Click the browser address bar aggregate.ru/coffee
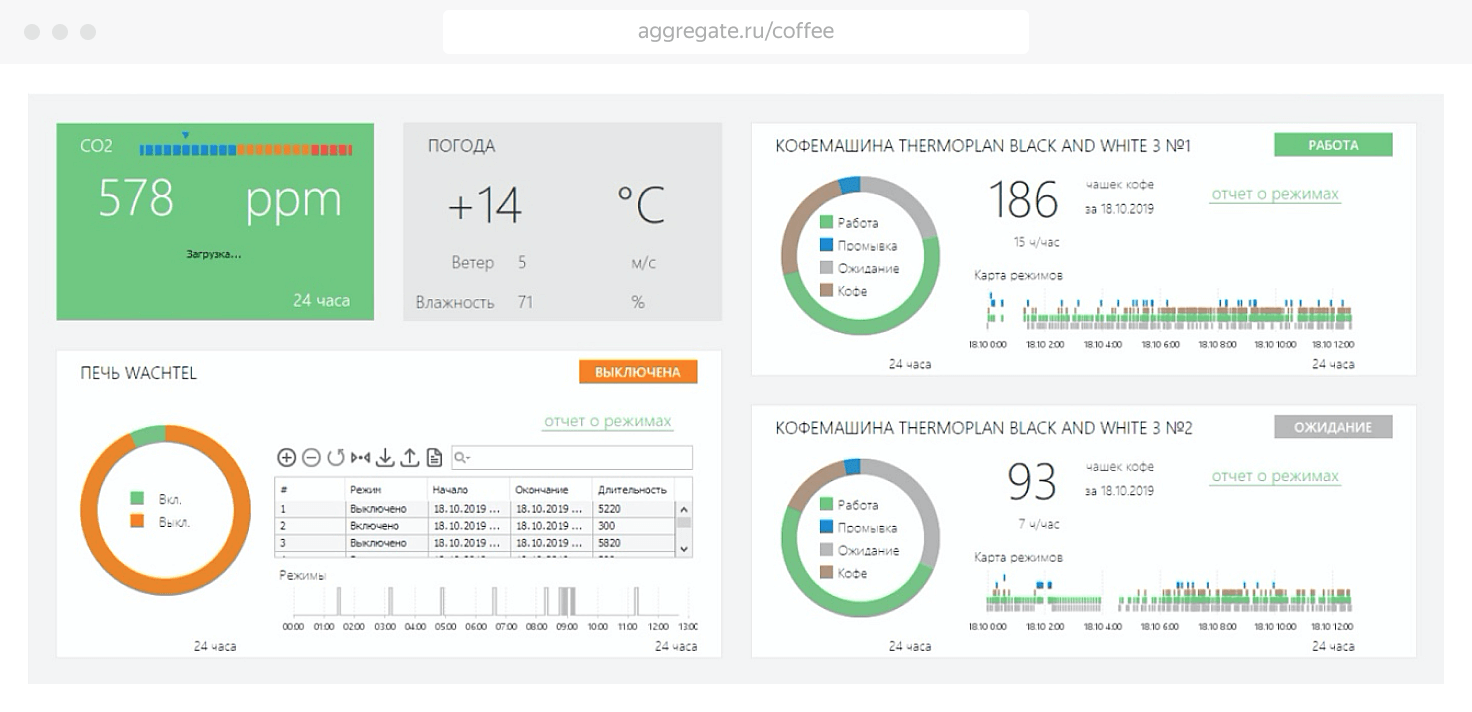 (x=735, y=31)
